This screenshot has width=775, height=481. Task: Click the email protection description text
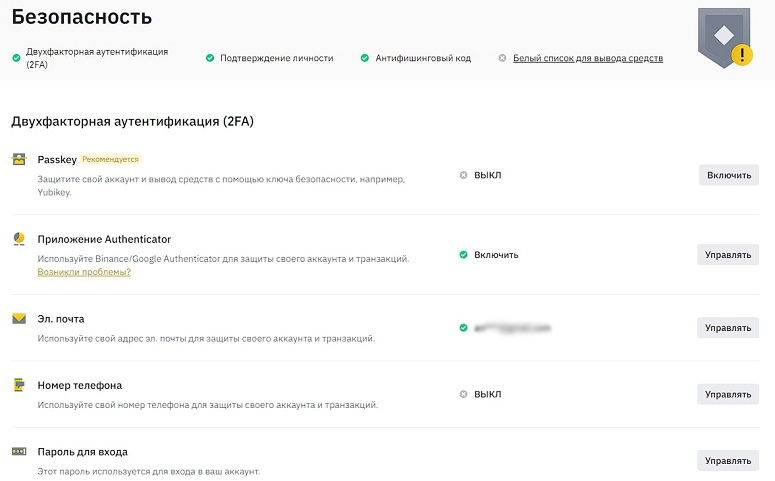206,339
